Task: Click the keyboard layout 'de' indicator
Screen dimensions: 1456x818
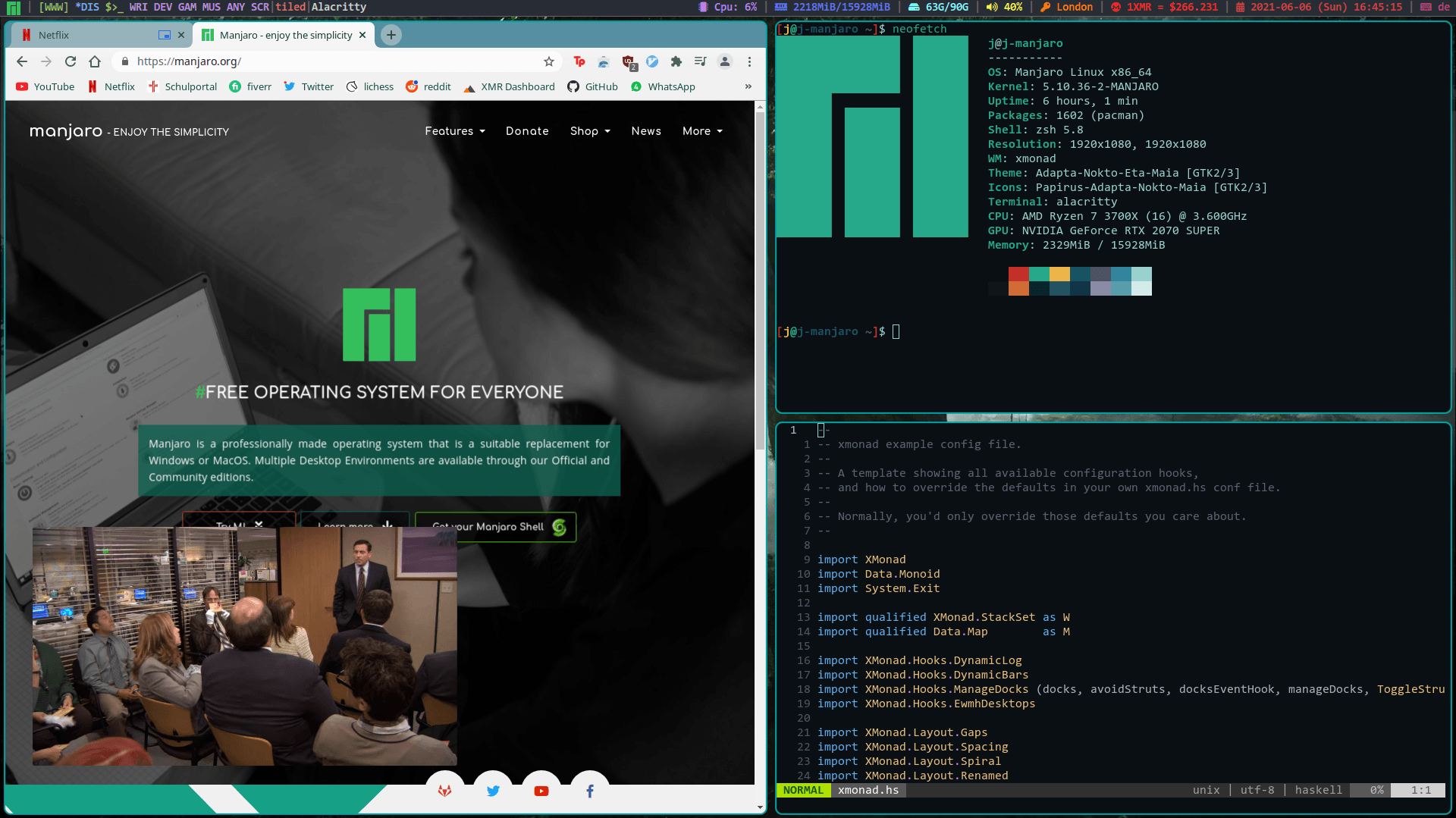Action: (x=1435, y=7)
